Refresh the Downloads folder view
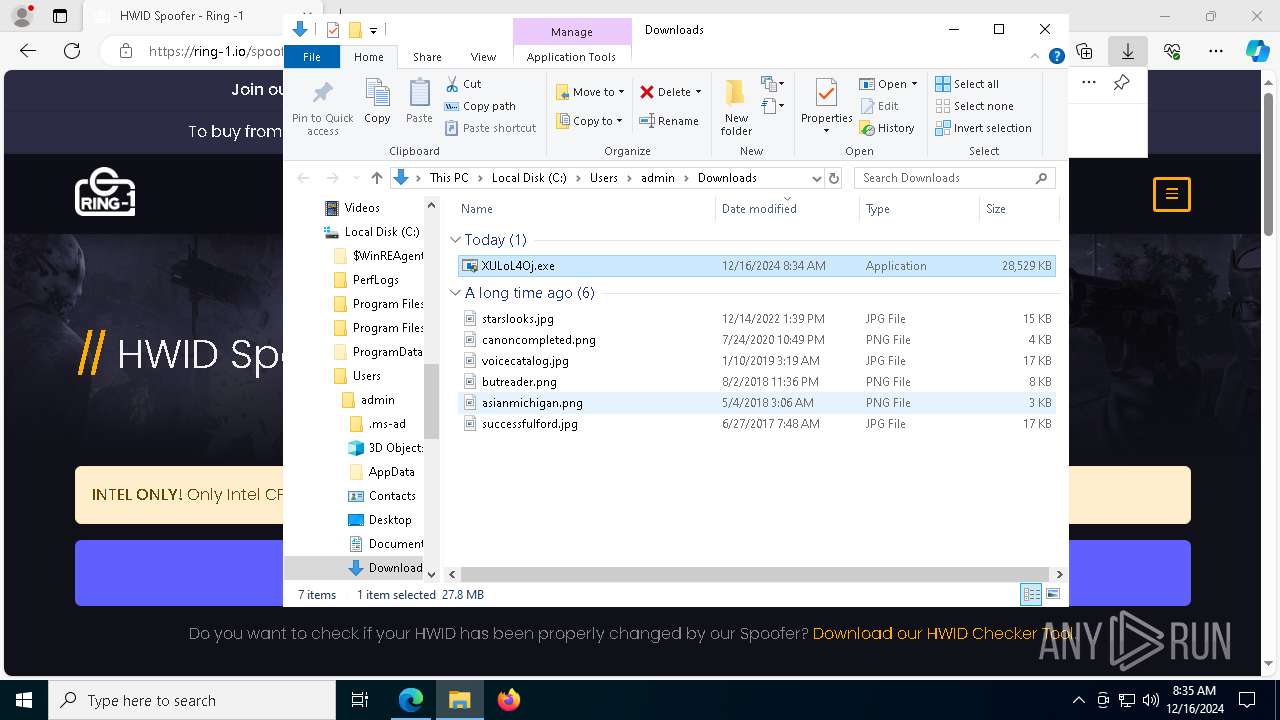 tap(835, 178)
